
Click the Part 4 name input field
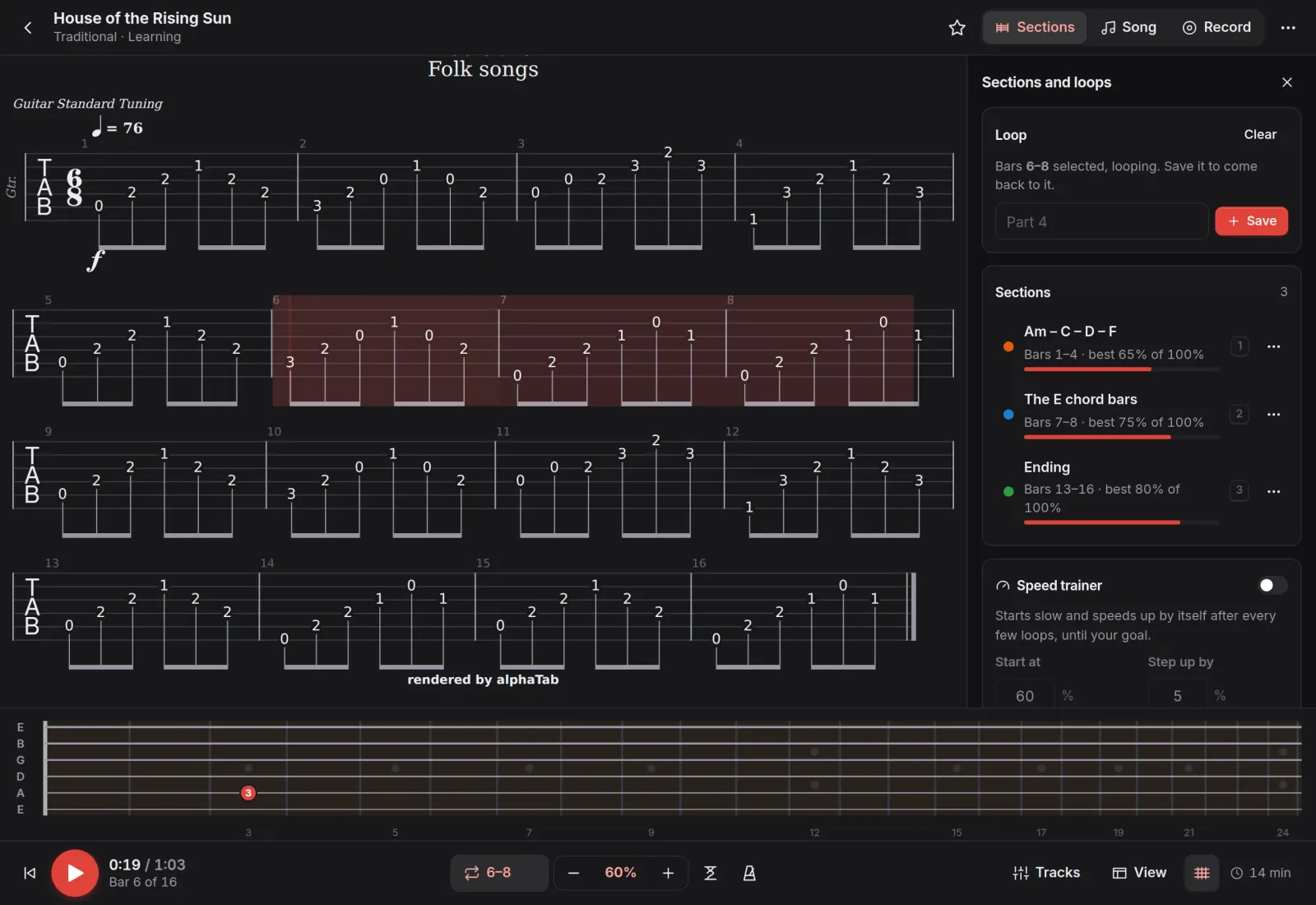coord(1101,221)
